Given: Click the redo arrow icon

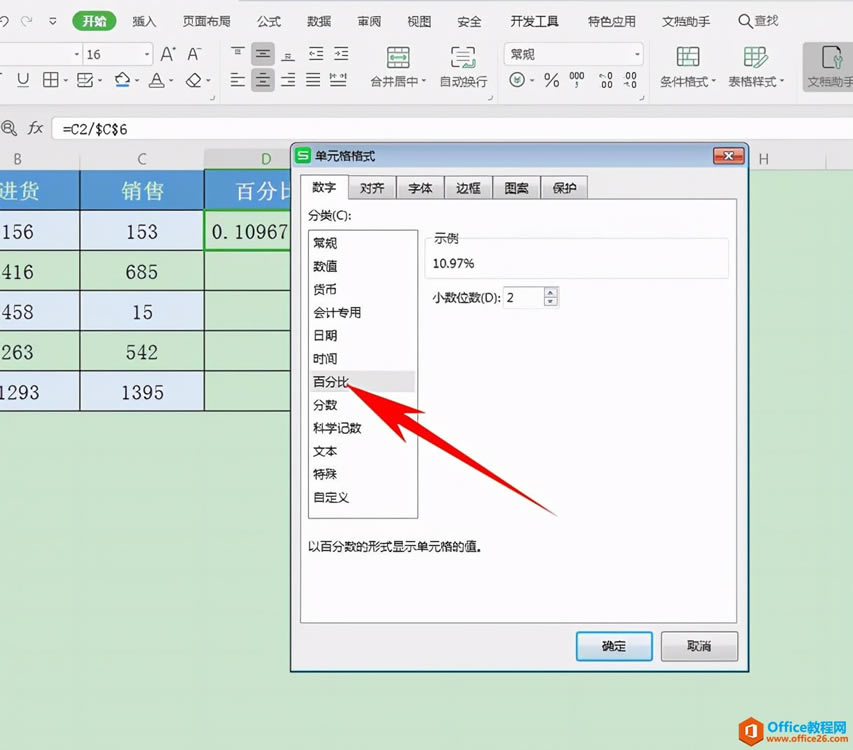Looking at the screenshot, I should pos(26,21).
